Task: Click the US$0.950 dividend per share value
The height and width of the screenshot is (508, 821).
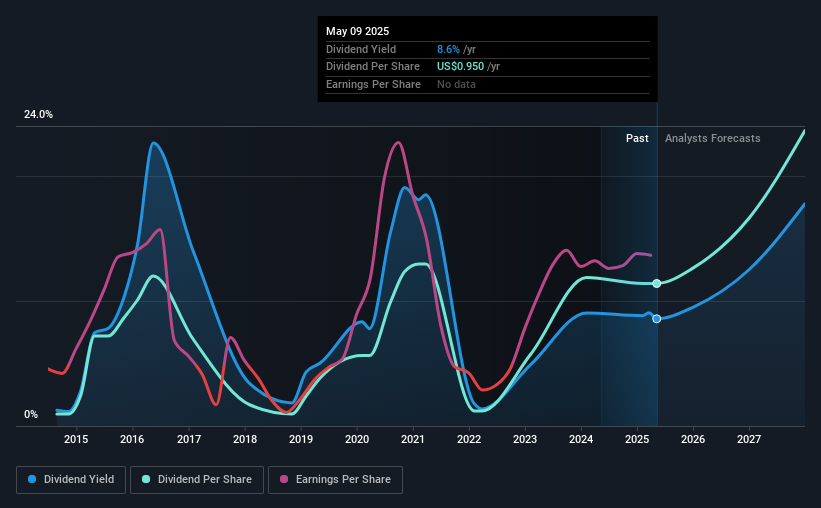Action: (x=461, y=67)
